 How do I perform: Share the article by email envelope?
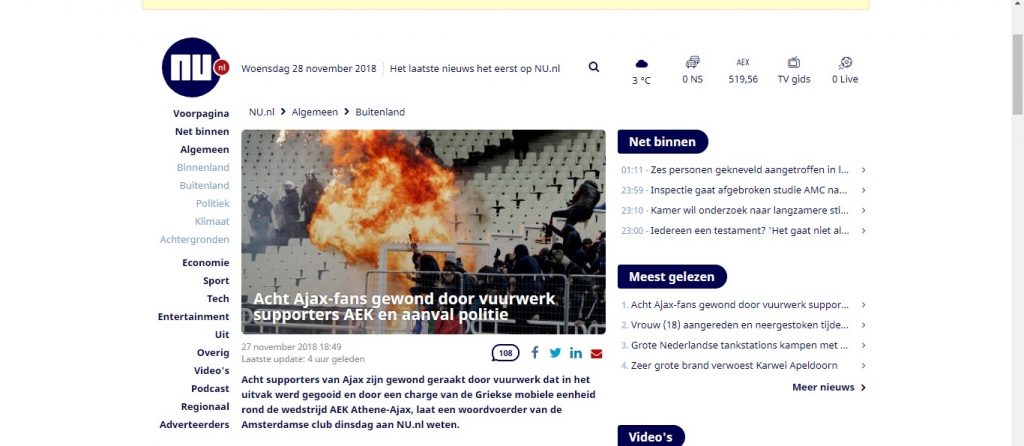tap(596, 354)
